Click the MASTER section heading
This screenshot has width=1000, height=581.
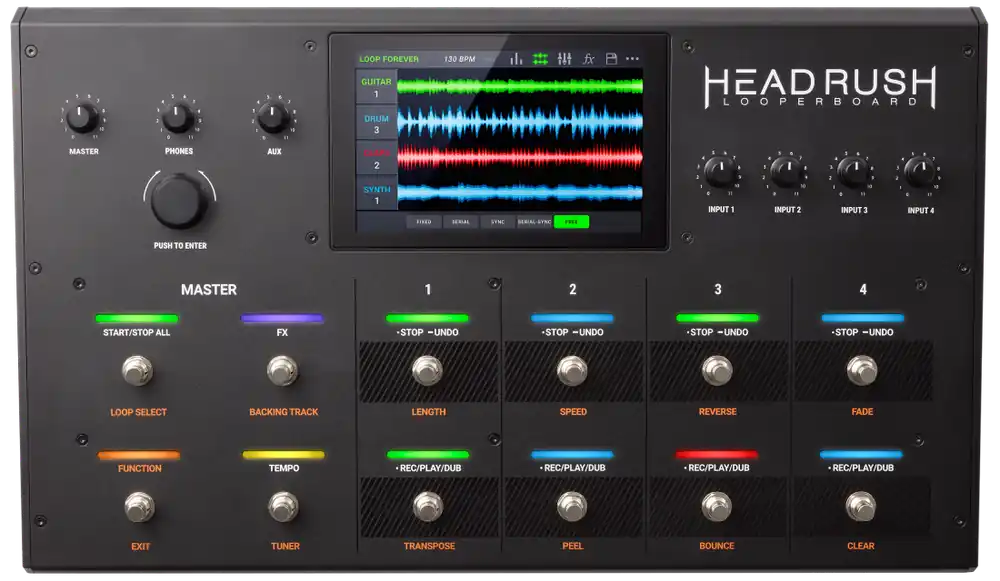click(209, 290)
